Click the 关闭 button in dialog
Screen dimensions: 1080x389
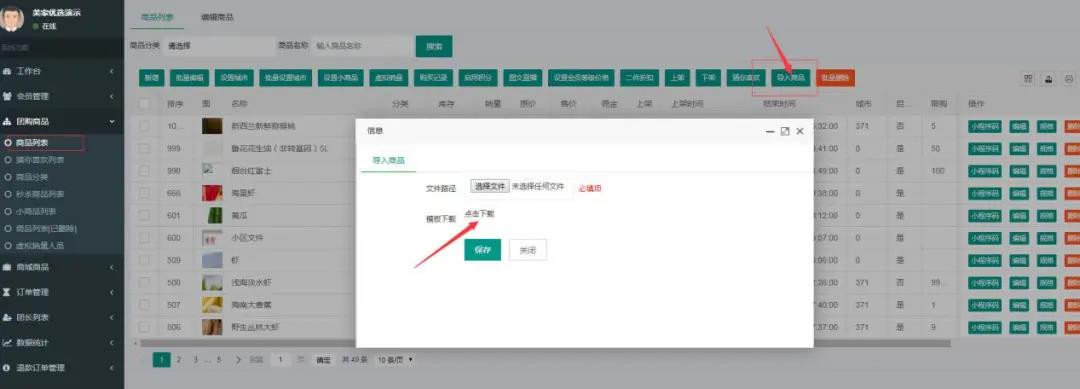tap(528, 250)
